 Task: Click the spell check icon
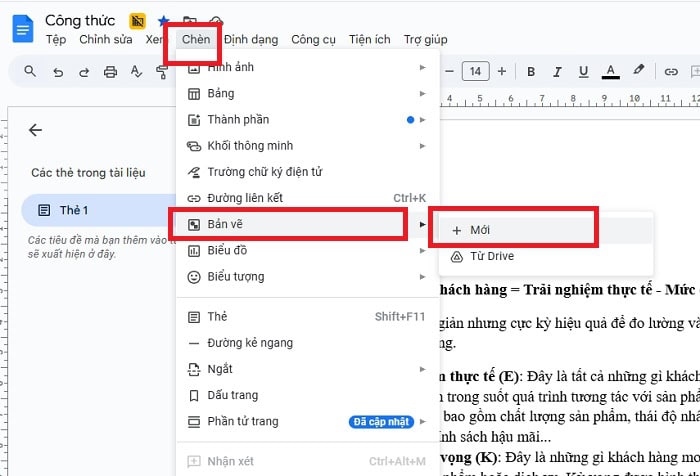point(137,72)
